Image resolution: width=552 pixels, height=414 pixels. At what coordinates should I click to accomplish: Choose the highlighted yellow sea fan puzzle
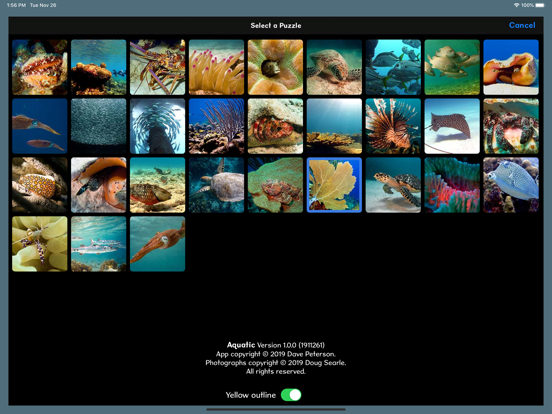(x=334, y=185)
